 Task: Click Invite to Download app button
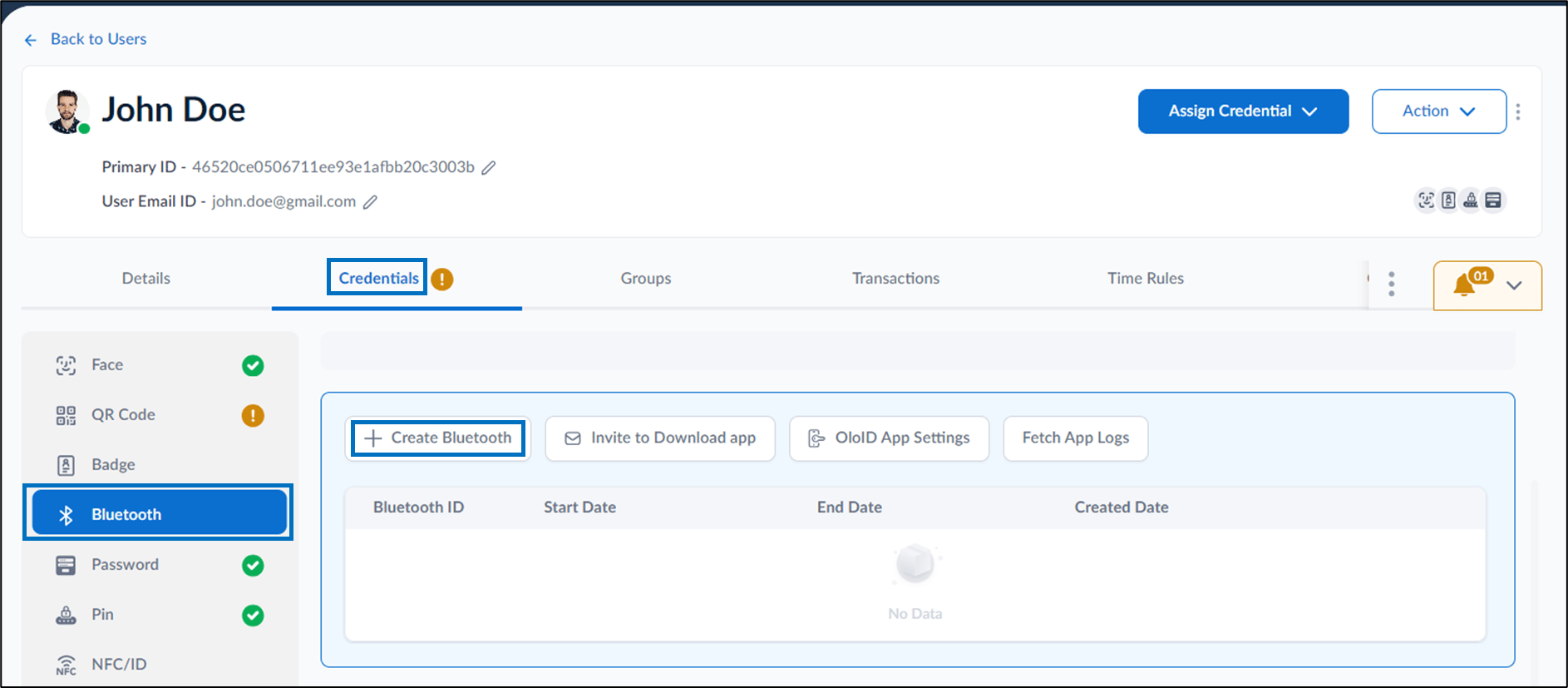[660, 438]
